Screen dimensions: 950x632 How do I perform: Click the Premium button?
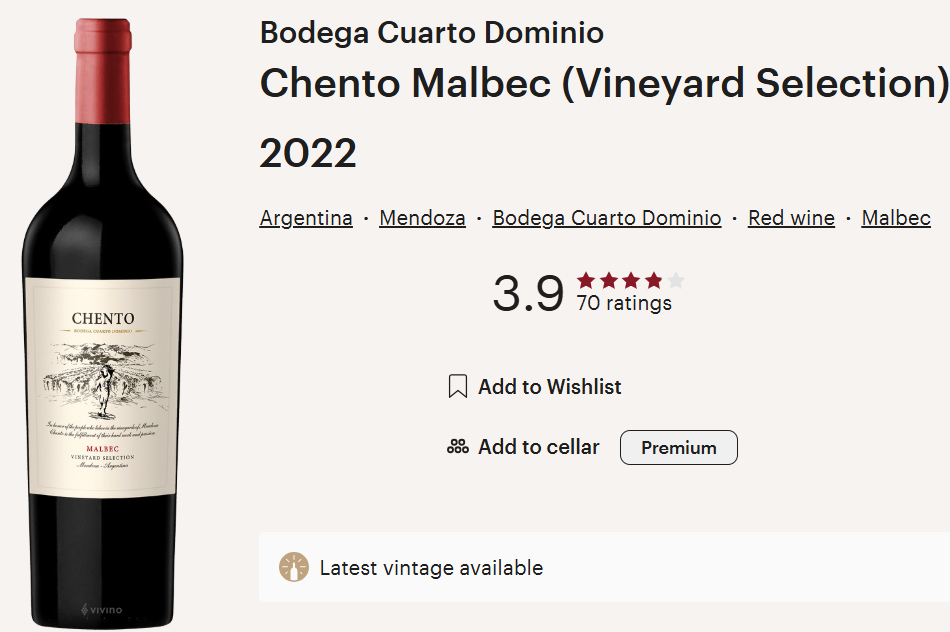click(x=678, y=447)
